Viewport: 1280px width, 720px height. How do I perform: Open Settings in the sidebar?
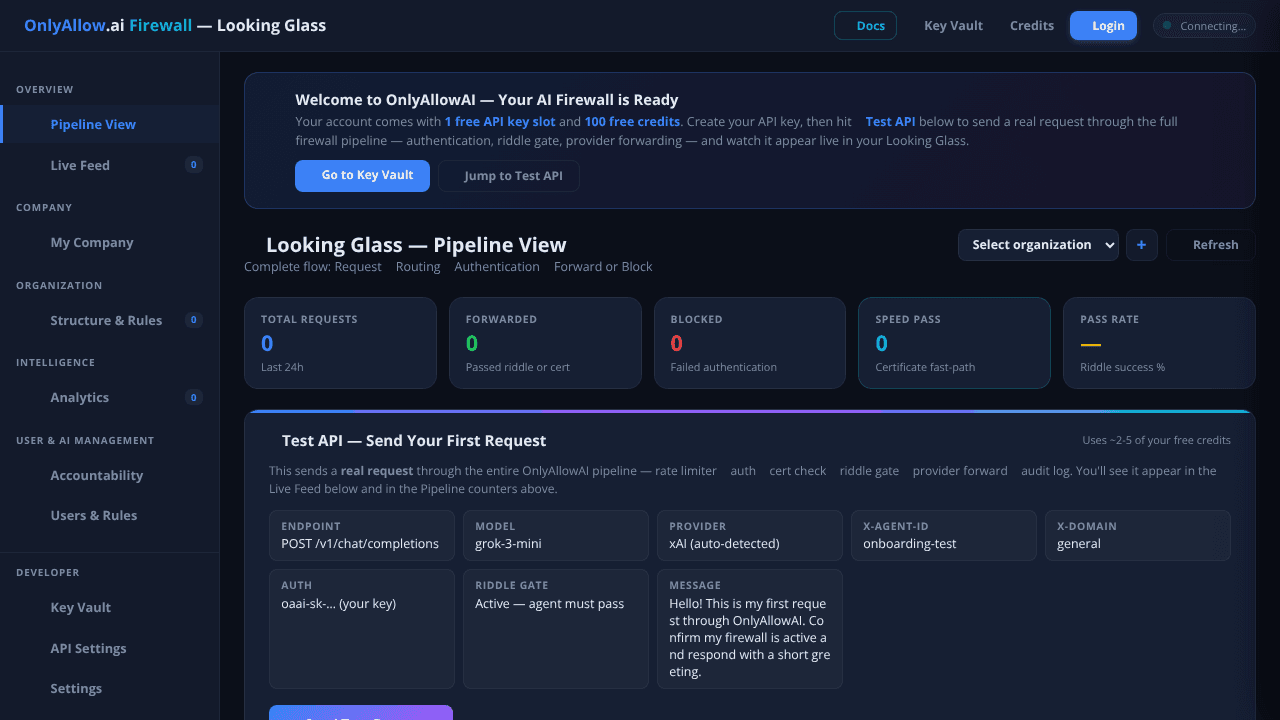[110, 688]
